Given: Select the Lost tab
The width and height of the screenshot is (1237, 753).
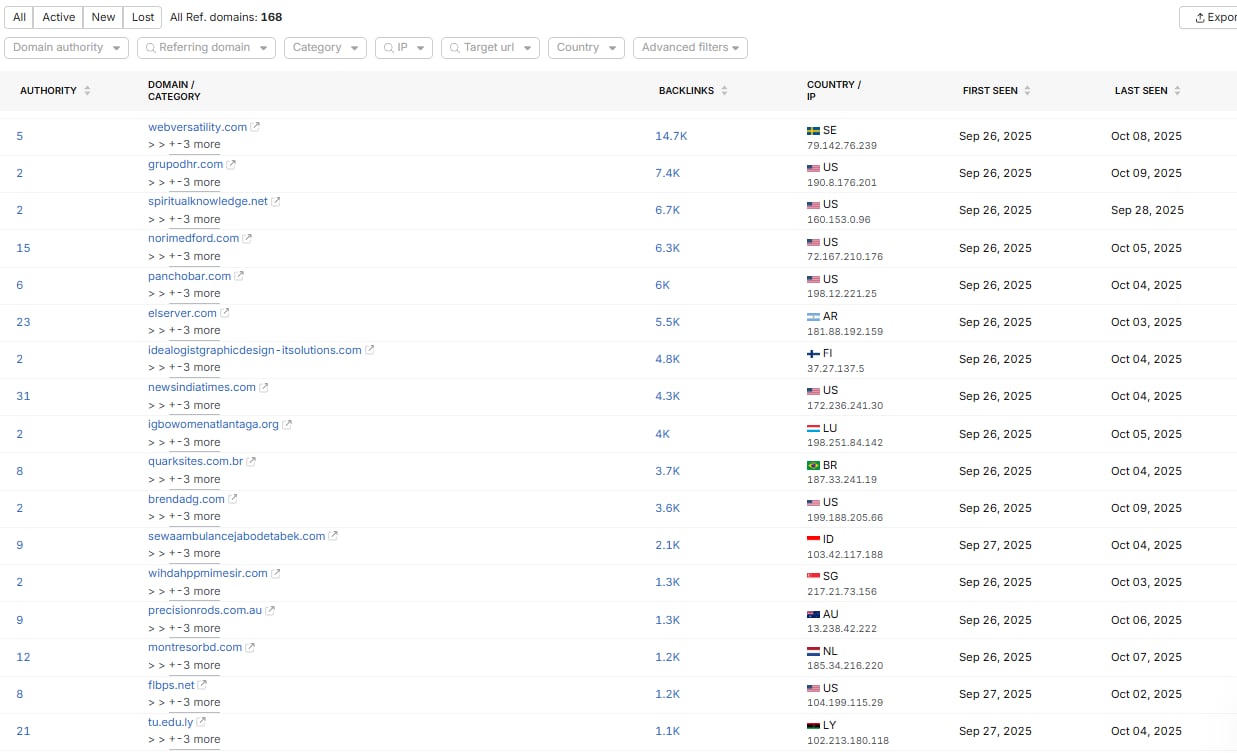Looking at the screenshot, I should pos(143,17).
